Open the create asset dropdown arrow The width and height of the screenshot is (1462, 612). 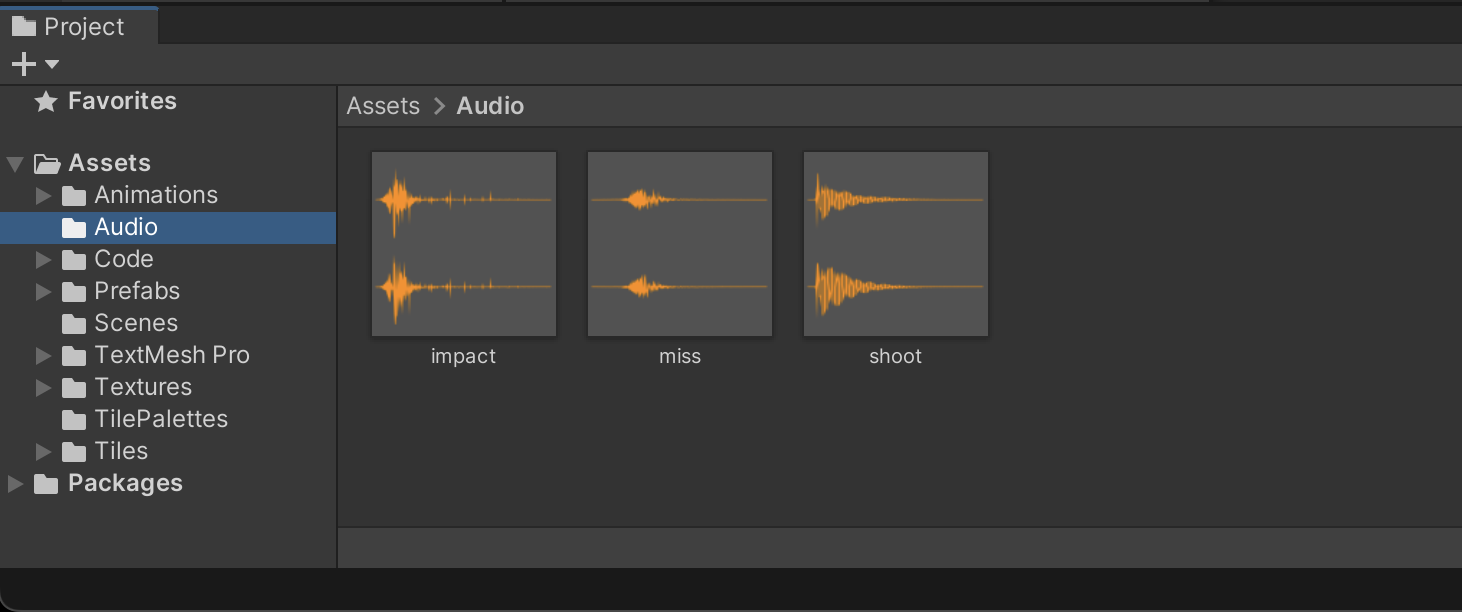(x=52, y=65)
